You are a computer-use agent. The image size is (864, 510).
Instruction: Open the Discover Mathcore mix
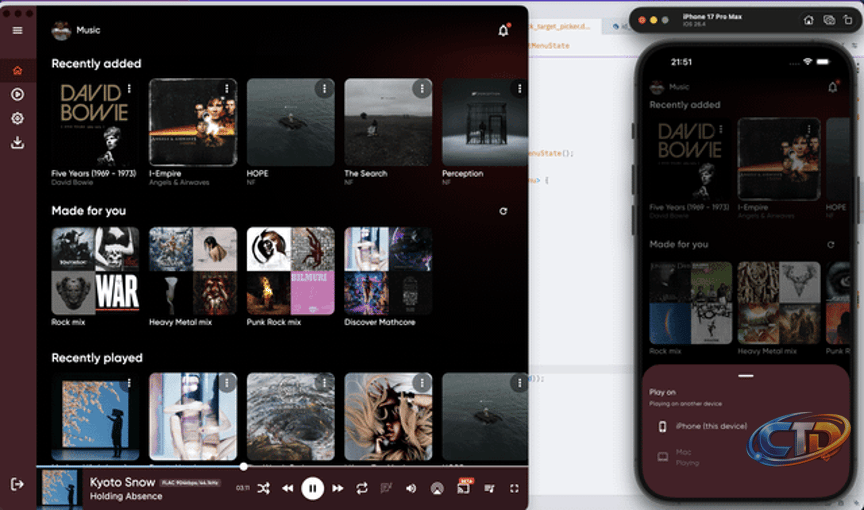coord(388,271)
